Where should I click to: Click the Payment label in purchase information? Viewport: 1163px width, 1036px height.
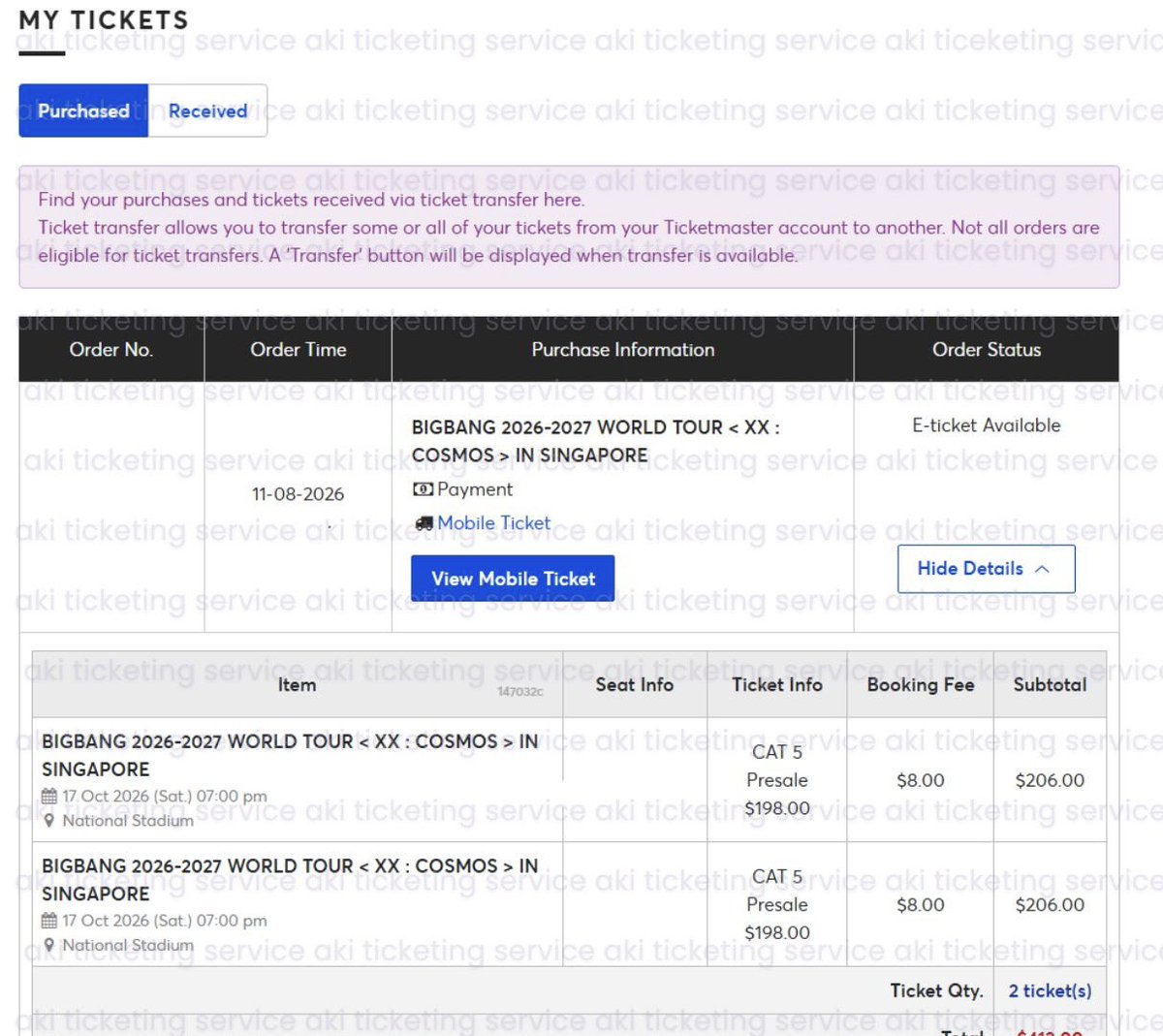click(475, 489)
